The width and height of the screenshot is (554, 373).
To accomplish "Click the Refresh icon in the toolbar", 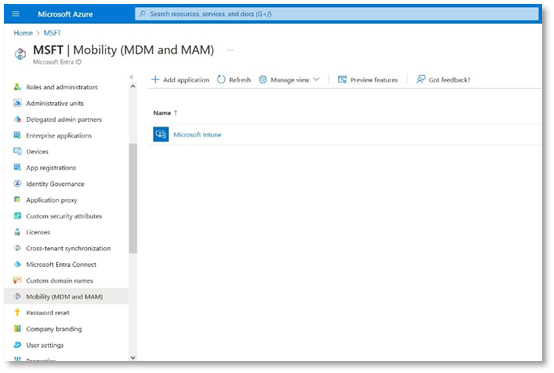I will point(221,79).
